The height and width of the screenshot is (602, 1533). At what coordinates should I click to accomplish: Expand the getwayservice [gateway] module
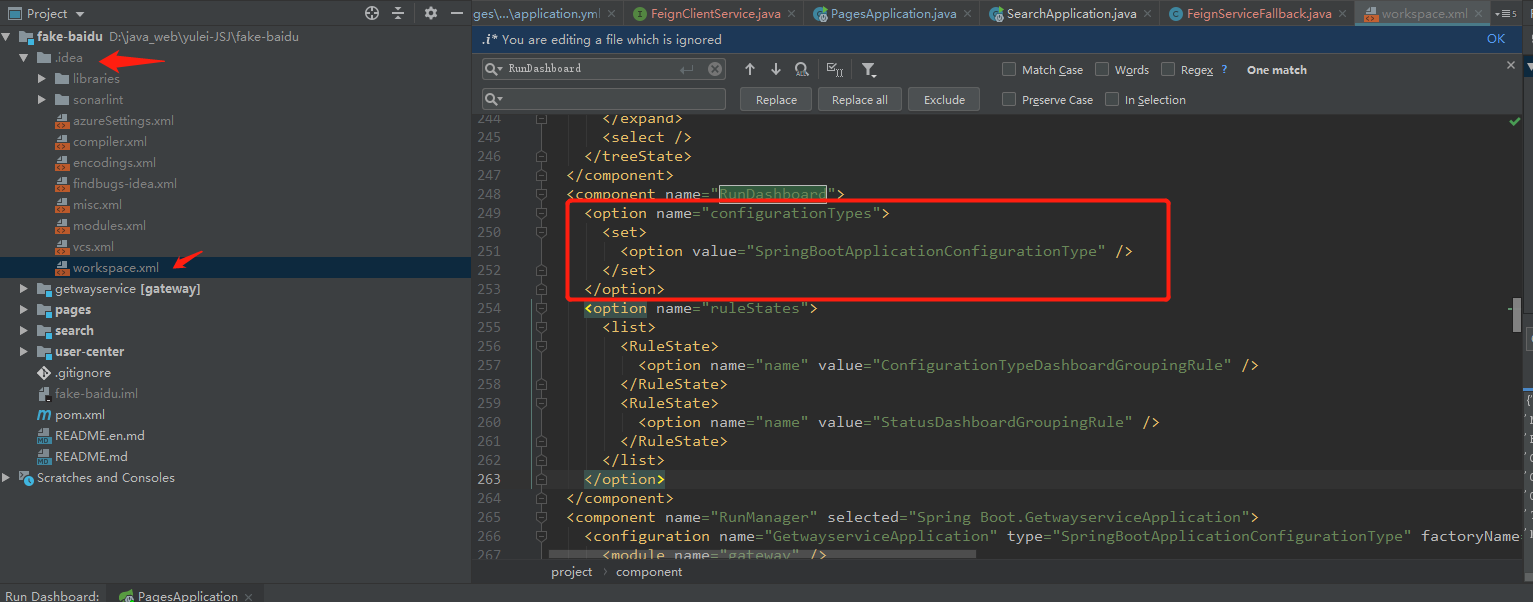click(24, 289)
